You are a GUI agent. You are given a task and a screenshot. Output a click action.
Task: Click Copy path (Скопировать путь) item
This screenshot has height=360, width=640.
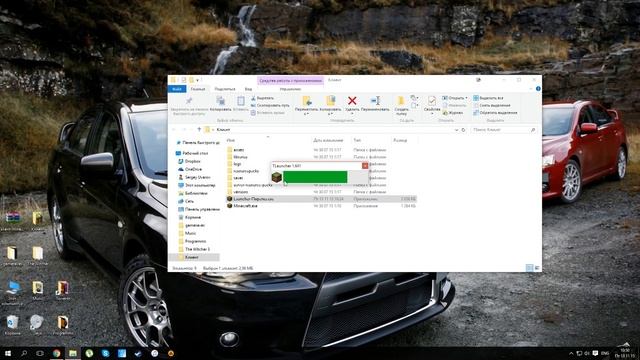[x=270, y=105]
